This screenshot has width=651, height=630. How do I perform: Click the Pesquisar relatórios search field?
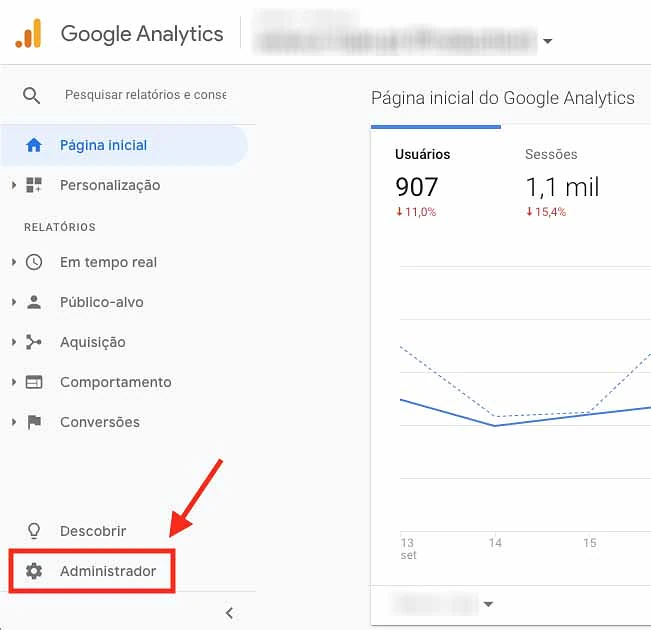click(x=145, y=95)
